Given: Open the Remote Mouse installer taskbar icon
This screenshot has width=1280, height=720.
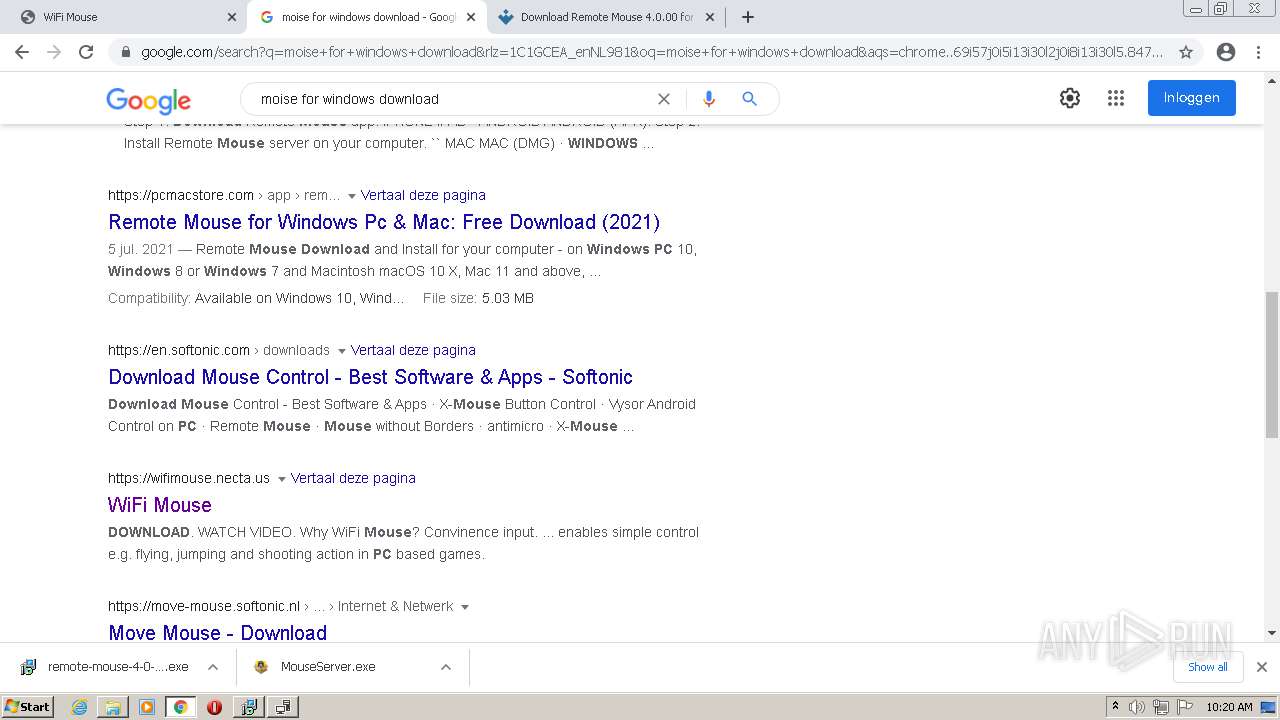Looking at the screenshot, I should coord(248,707).
